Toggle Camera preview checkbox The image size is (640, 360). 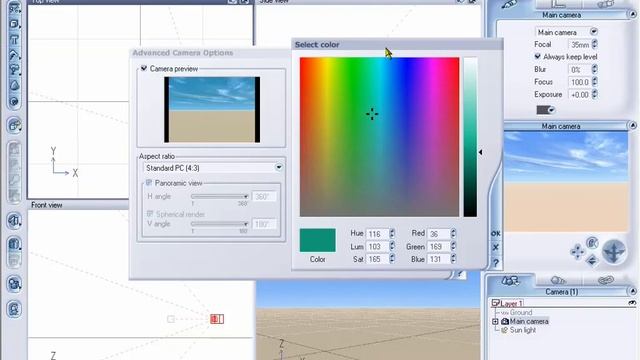click(144, 68)
